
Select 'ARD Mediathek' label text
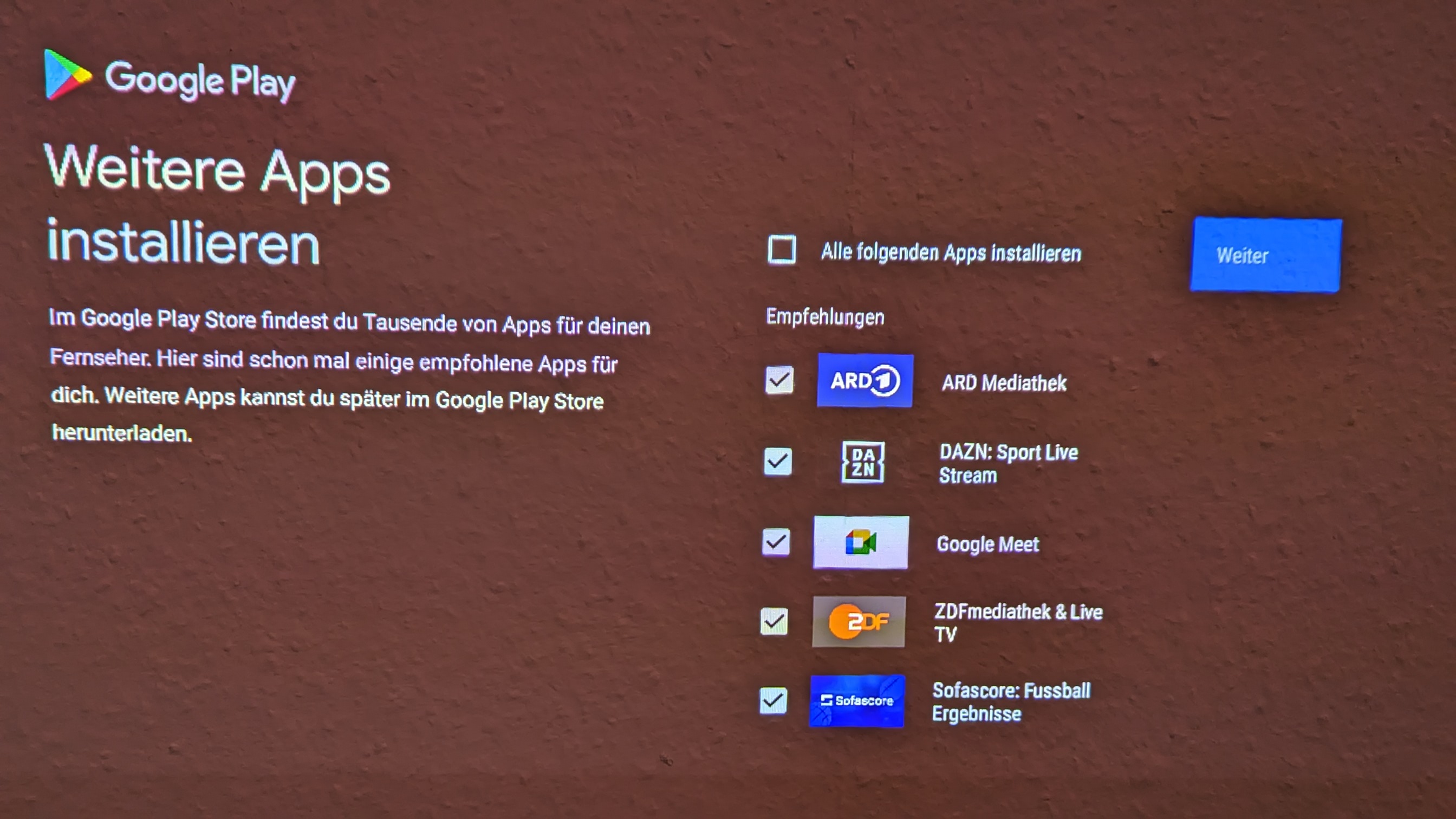1004,383
